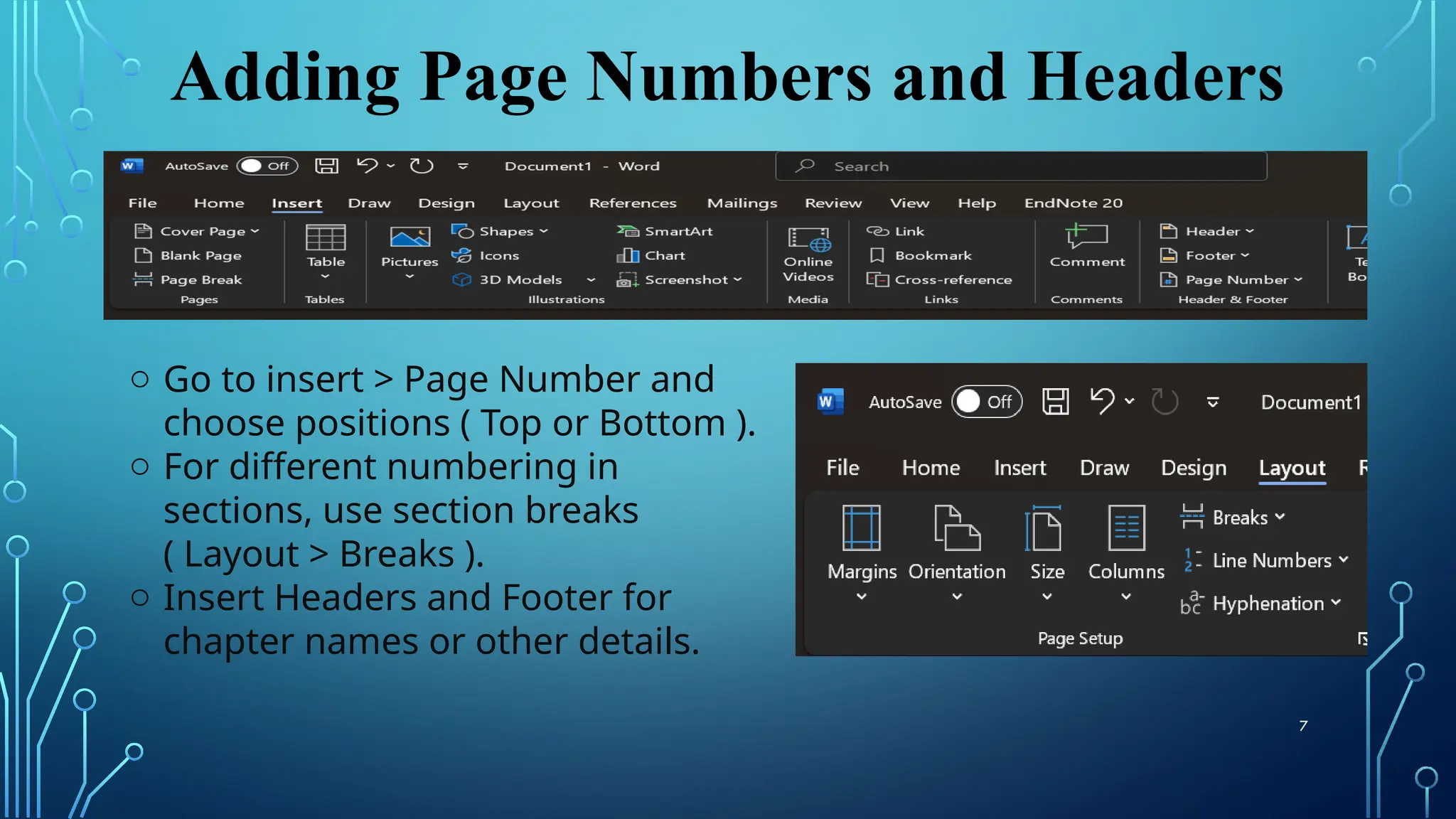Click Redo in the top Word title bar

422,166
